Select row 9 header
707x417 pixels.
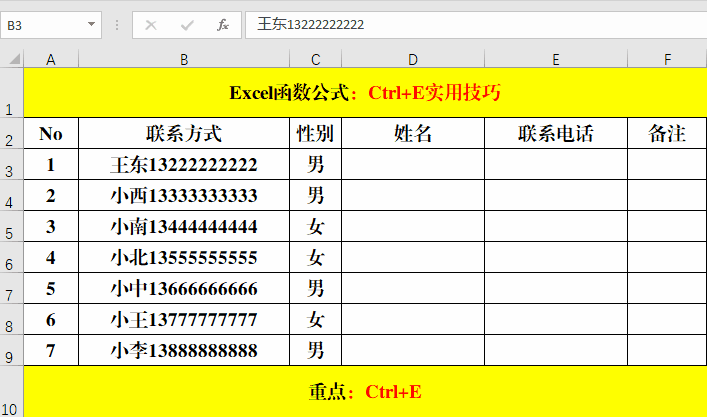click(12, 350)
